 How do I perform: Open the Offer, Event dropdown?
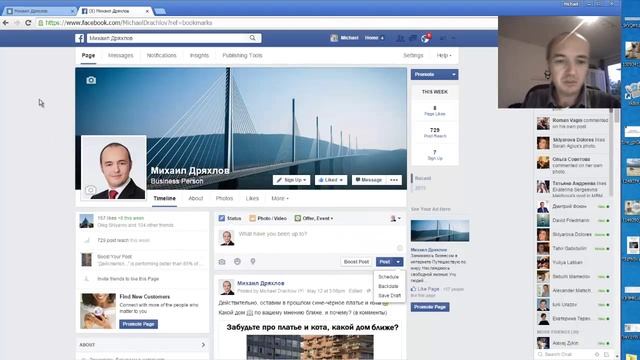[314, 218]
